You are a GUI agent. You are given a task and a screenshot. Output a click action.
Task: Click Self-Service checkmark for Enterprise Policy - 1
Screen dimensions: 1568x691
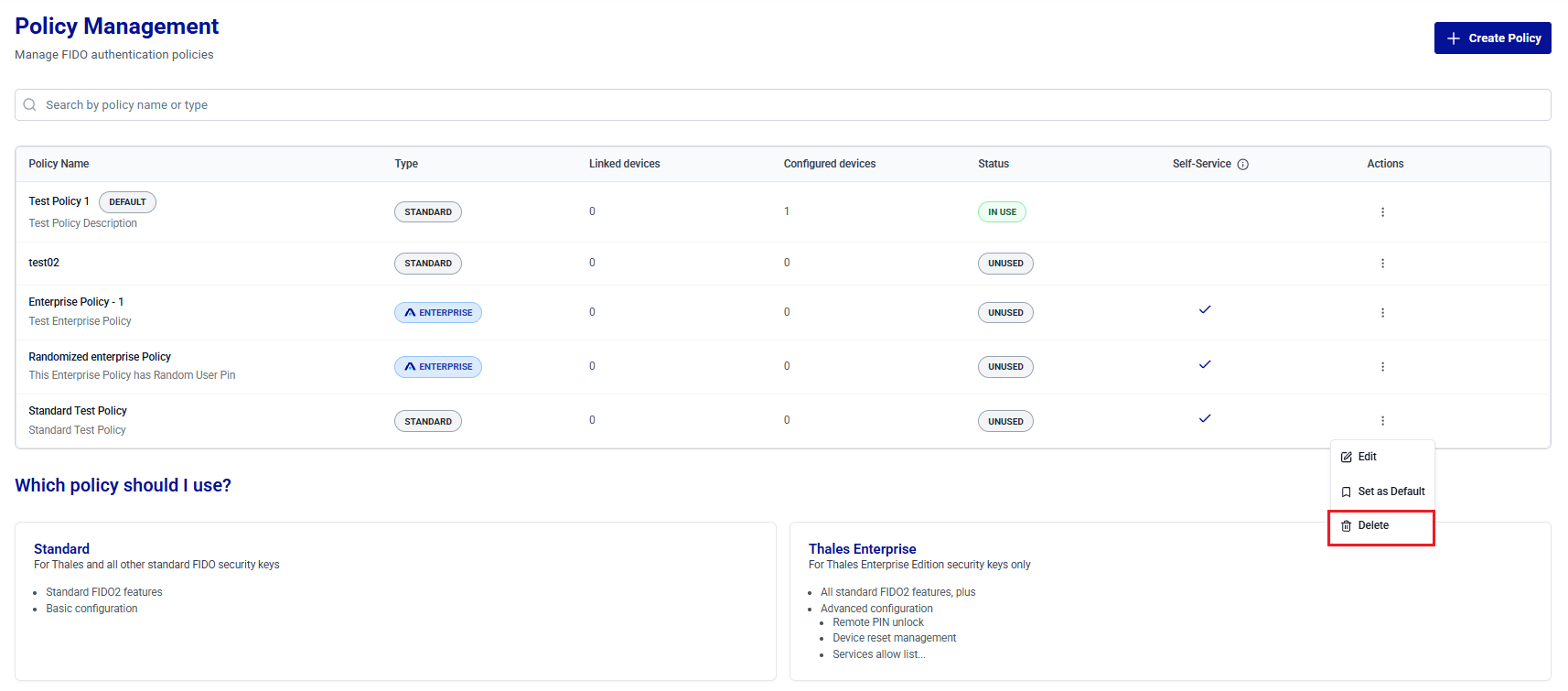pos(1205,309)
